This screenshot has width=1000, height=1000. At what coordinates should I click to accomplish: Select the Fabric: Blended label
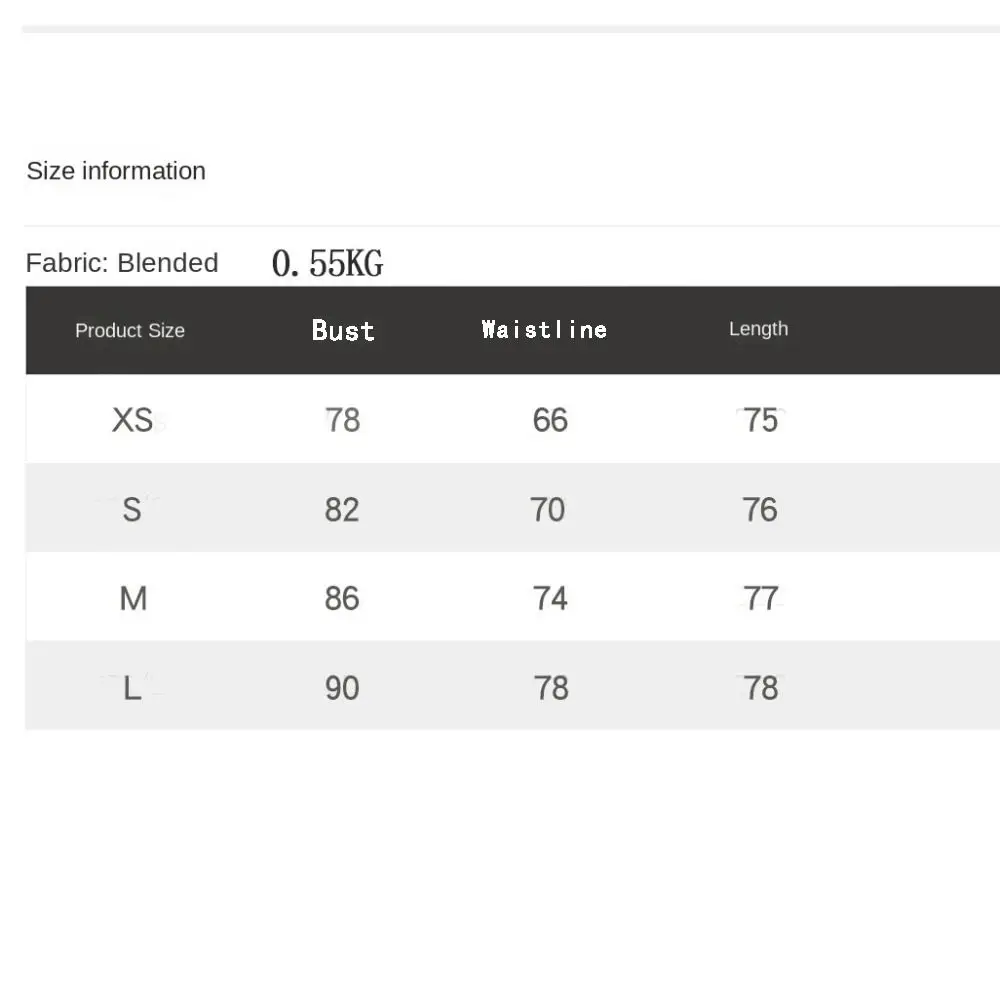click(x=122, y=263)
